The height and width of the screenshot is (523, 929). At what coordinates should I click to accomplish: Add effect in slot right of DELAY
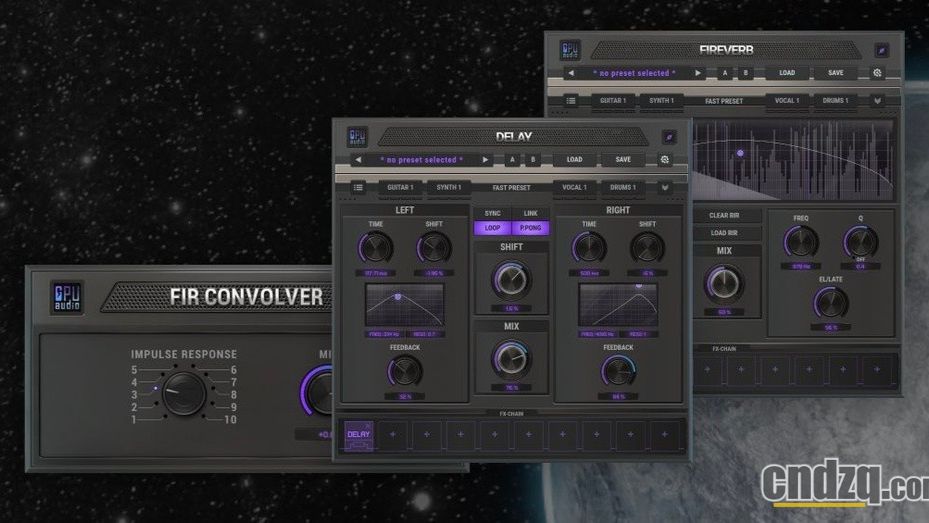392,435
